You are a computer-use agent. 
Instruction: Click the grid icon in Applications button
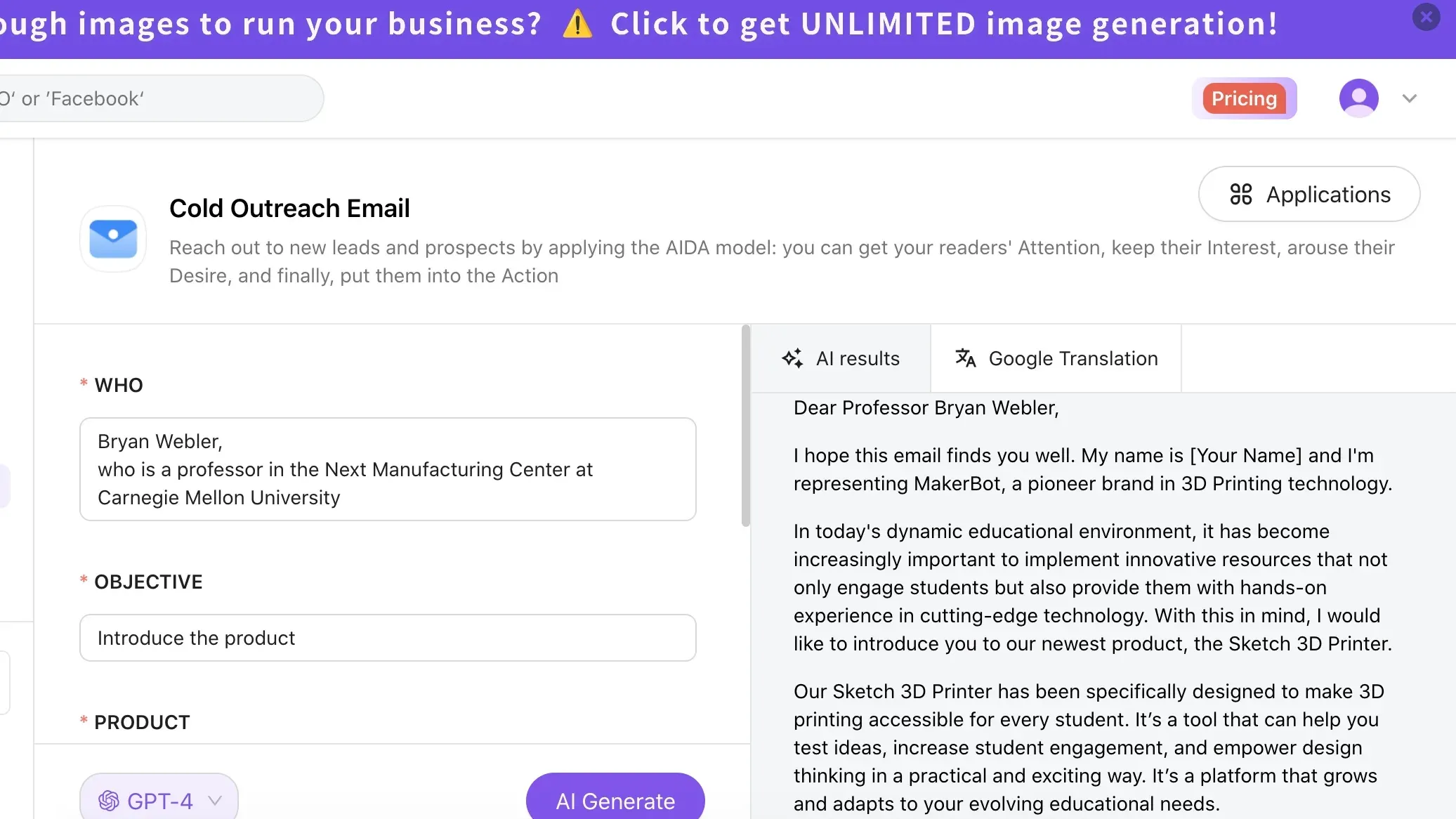(1240, 195)
